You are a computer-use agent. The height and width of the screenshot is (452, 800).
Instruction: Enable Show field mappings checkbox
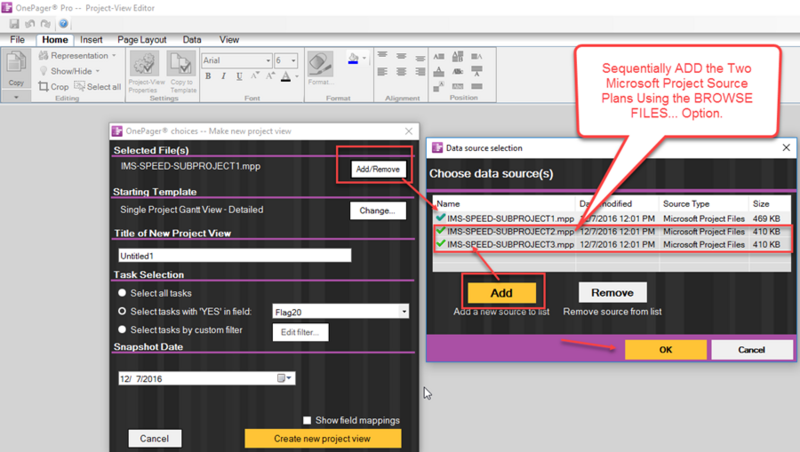click(307, 420)
